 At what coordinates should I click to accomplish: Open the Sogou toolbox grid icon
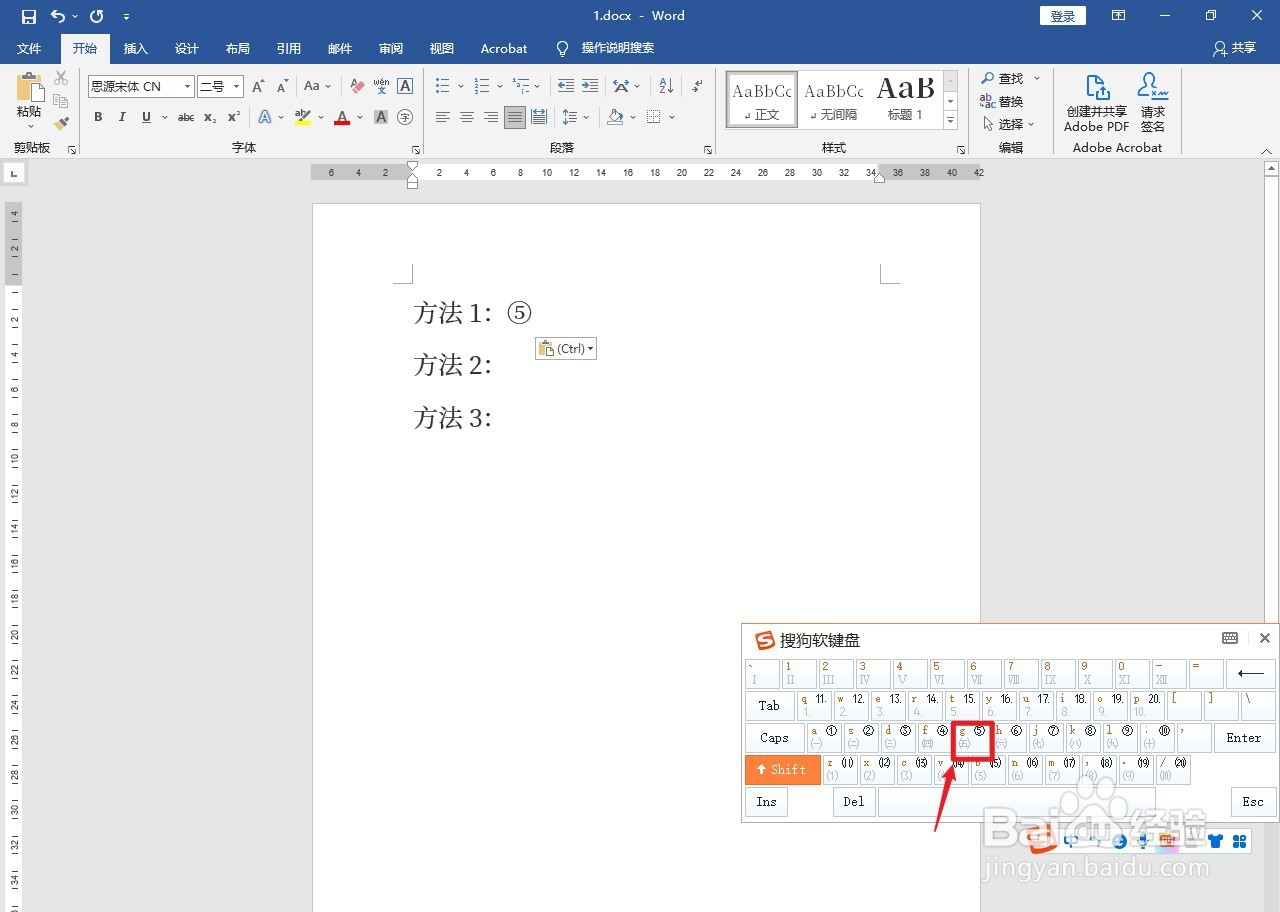click(1240, 841)
